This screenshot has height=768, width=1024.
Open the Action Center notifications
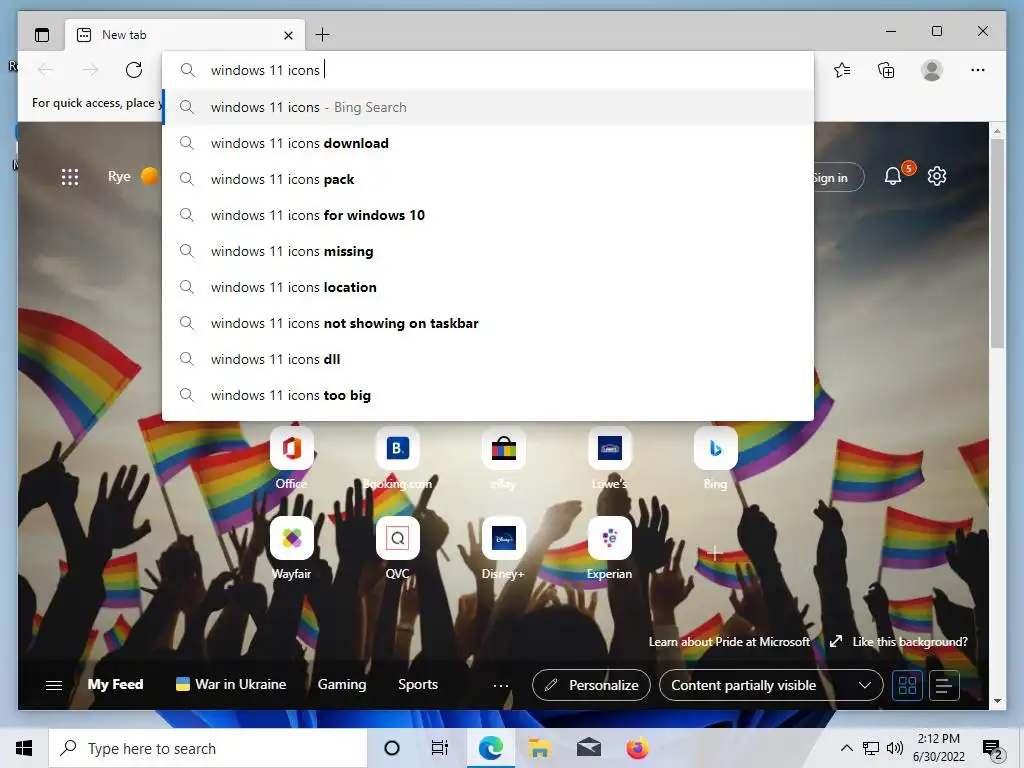coord(992,749)
